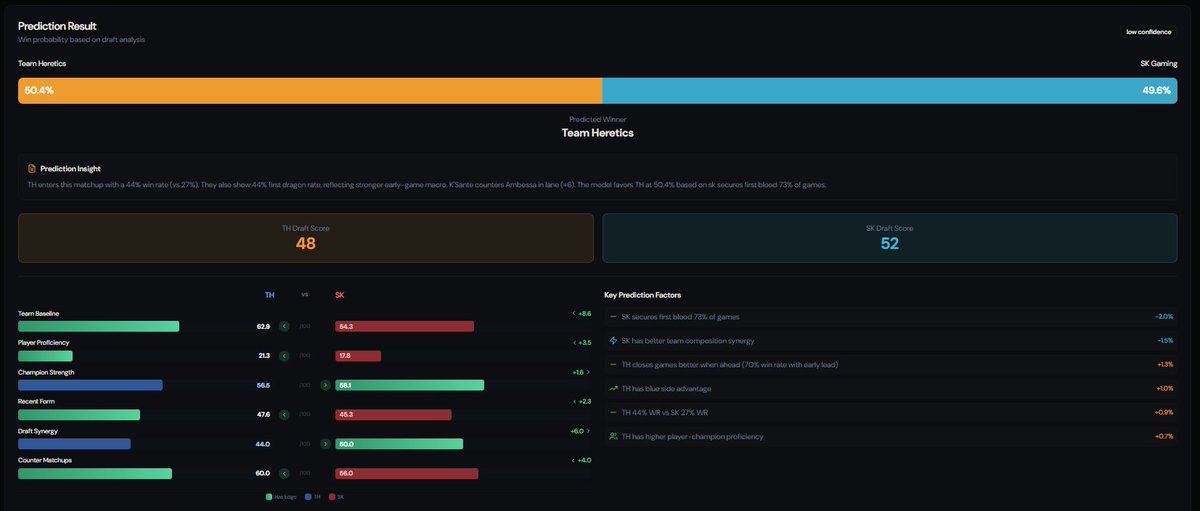
Task: Click the Recent Form left chevron circle
Action: coord(284,415)
